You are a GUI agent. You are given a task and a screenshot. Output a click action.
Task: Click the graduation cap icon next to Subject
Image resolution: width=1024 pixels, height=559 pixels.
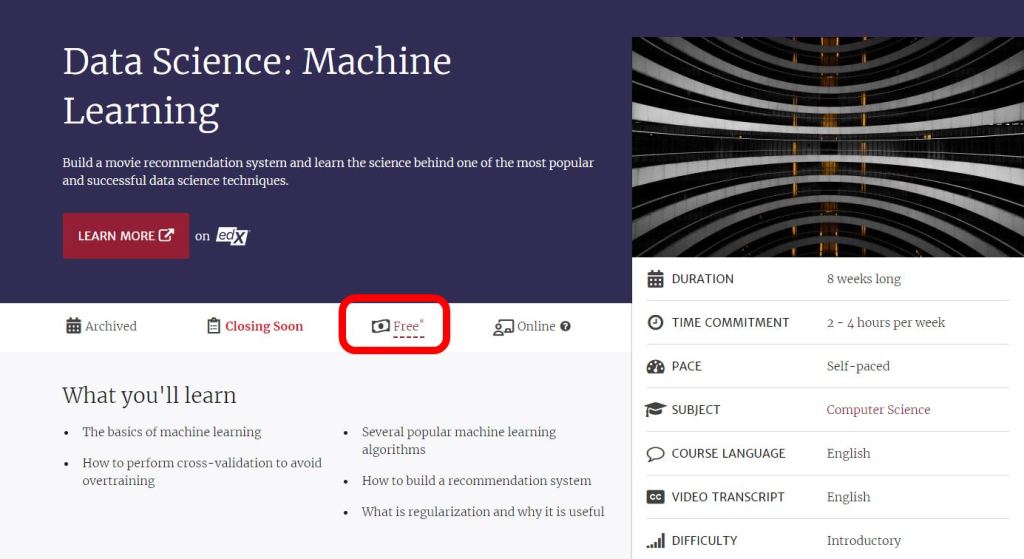[655, 410]
